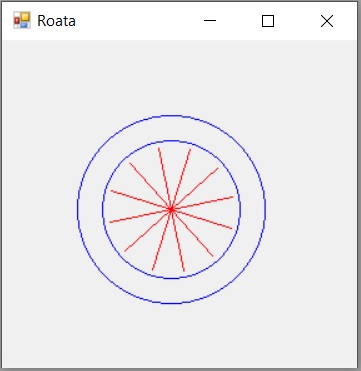Click the red hub at the wheel center
361x371 pixels.
(x=171, y=209)
